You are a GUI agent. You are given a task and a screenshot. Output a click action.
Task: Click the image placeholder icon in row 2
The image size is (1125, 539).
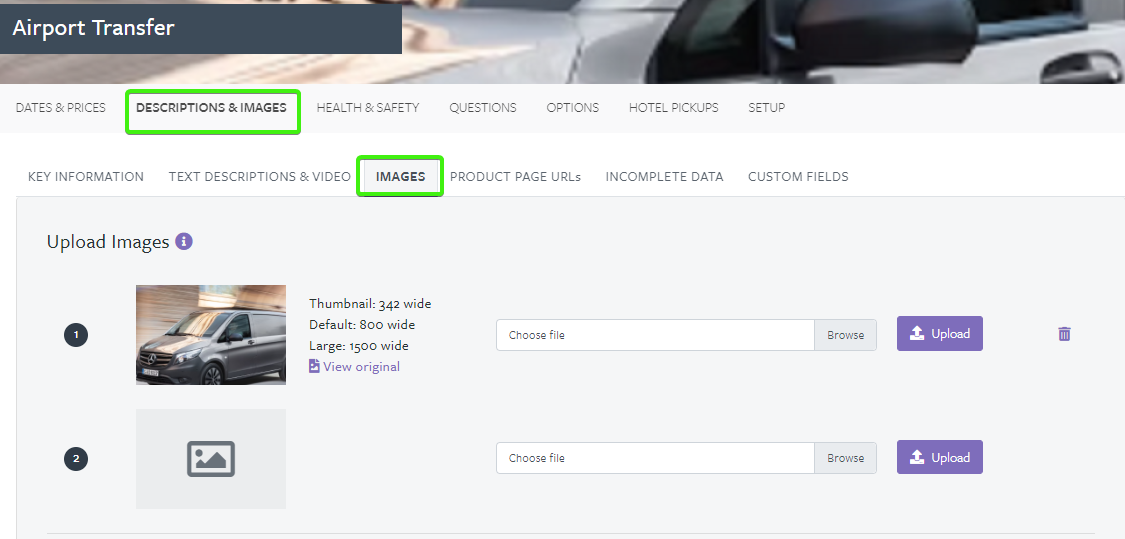tap(211, 459)
